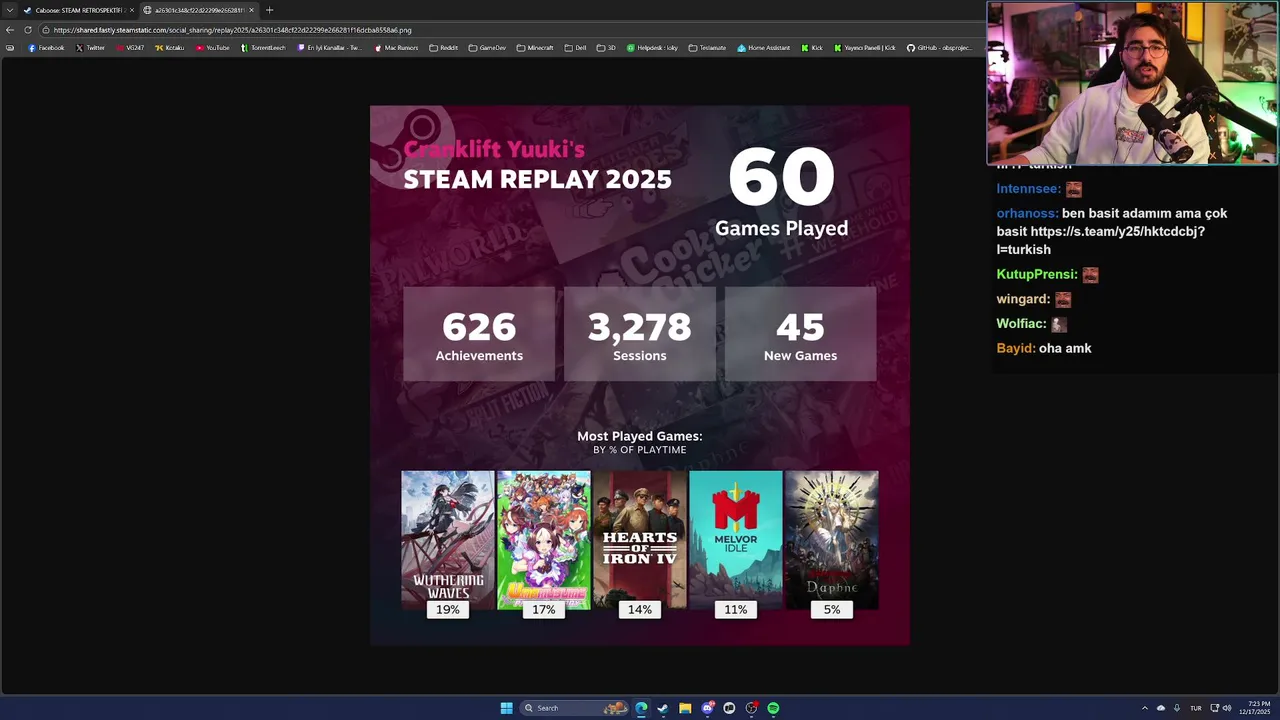1280x720 pixels.
Task: Open the Kick bookmark
Action: coord(812,48)
